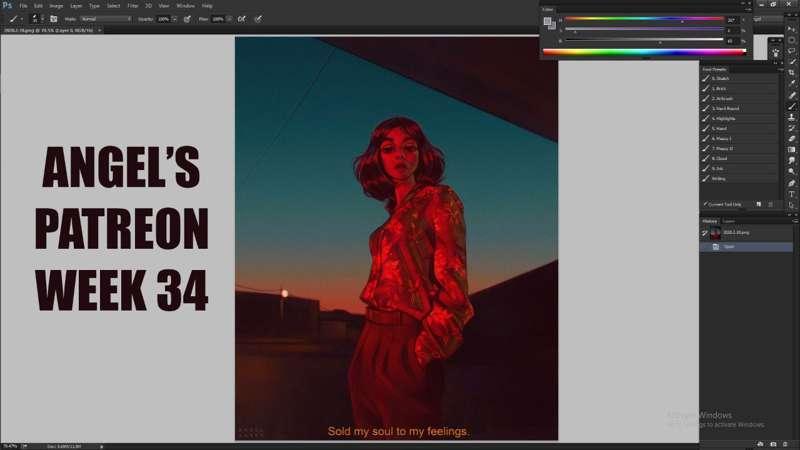800x450 pixels.
Task: Pick a color from the spectrum ramp
Action: point(644,52)
